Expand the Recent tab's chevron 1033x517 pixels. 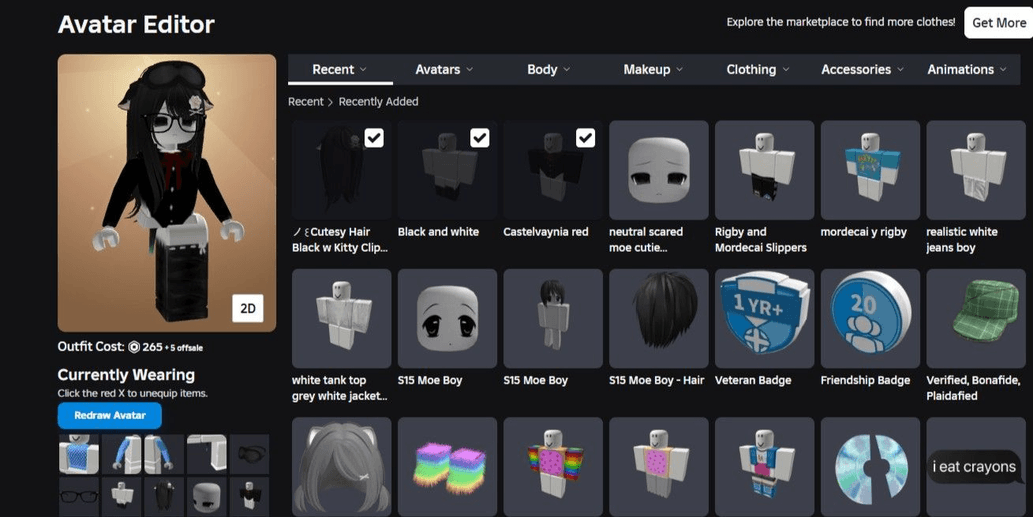(363, 69)
